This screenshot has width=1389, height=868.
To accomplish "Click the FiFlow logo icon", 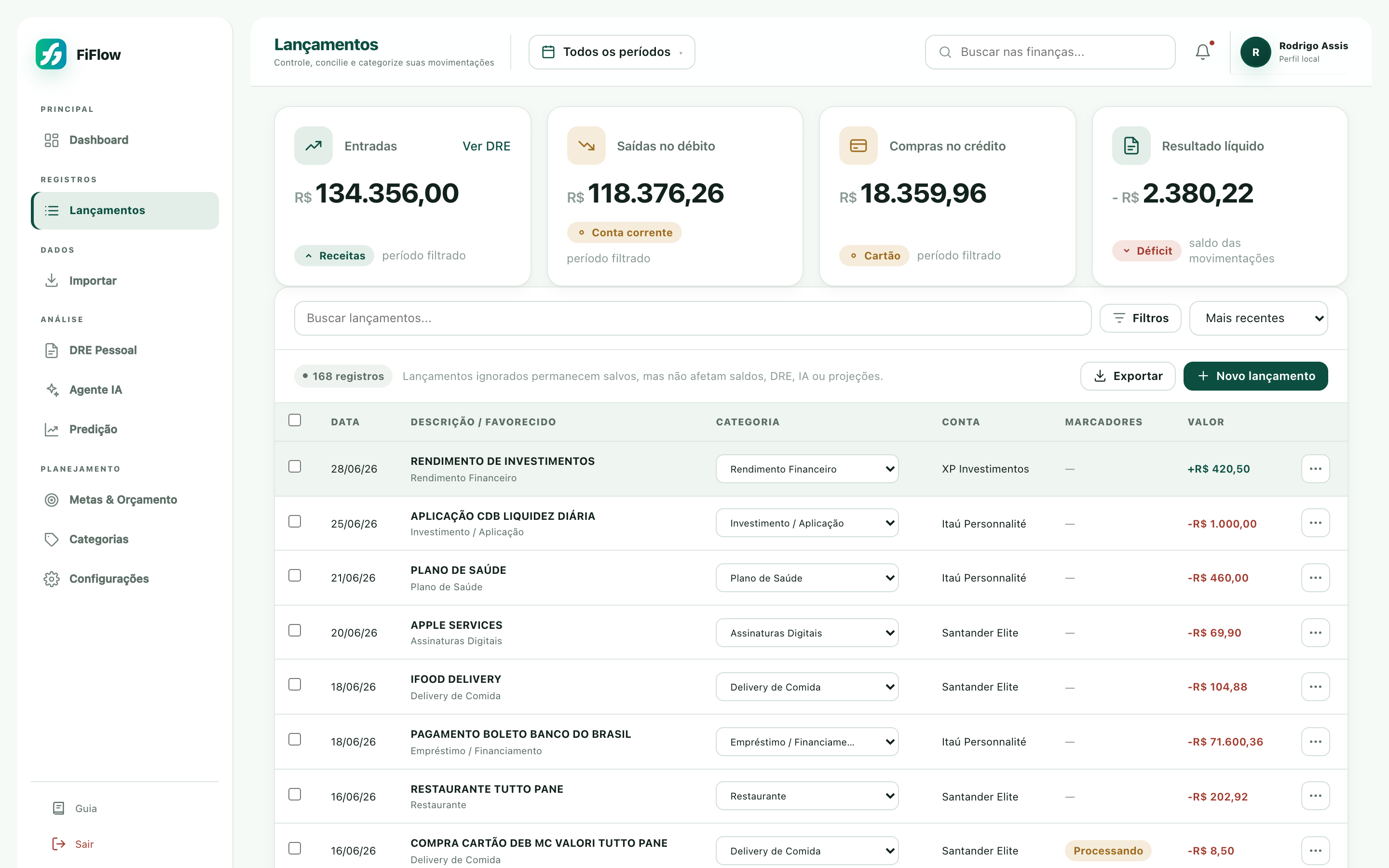I will tap(51, 54).
